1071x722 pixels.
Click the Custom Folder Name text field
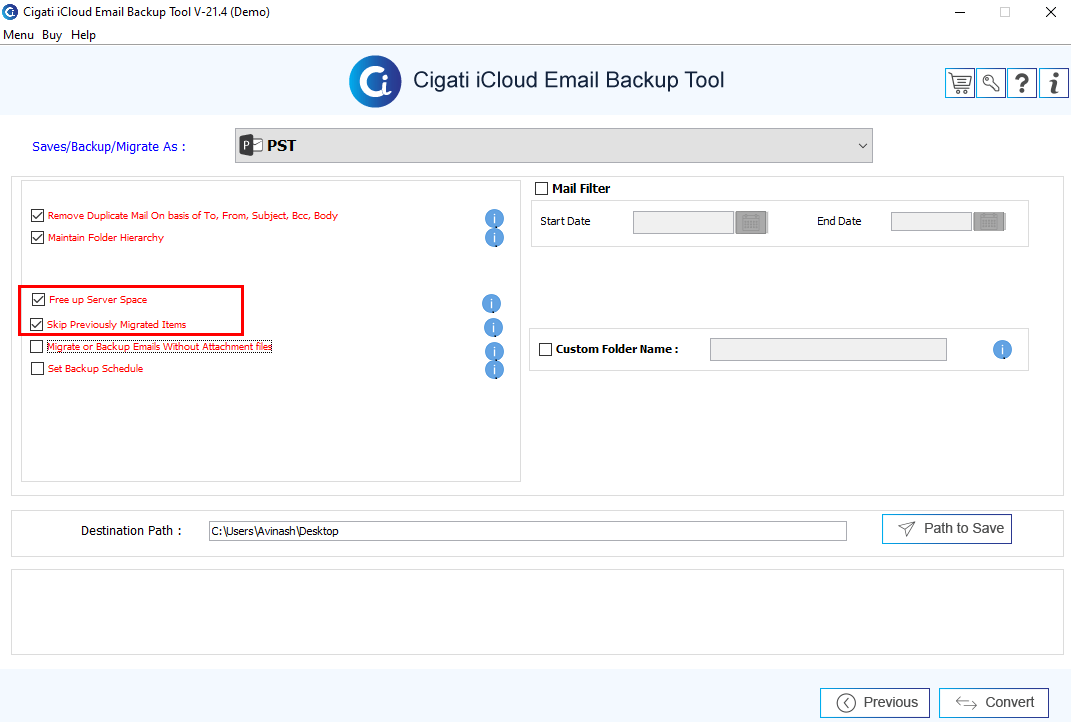point(829,350)
